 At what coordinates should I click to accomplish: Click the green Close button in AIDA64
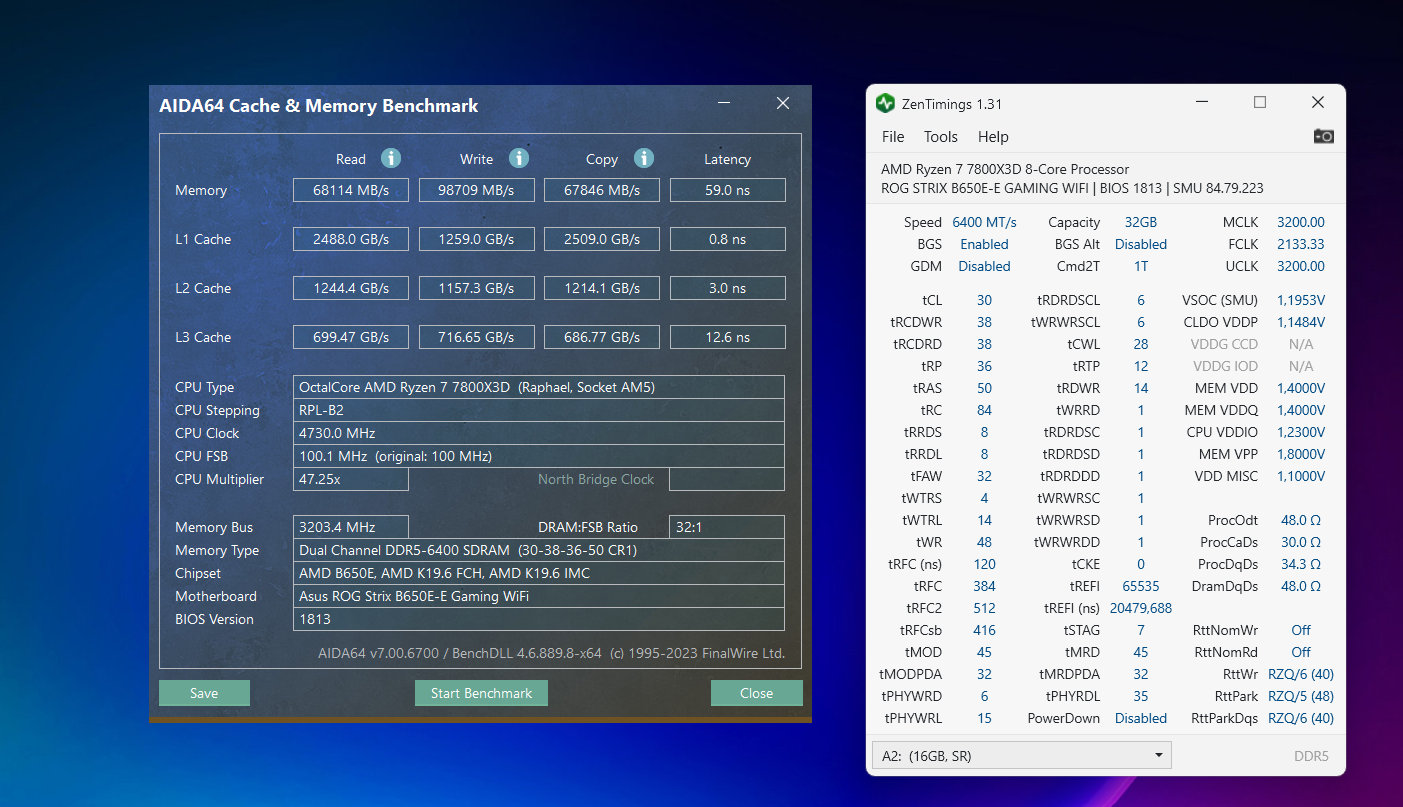tap(756, 693)
